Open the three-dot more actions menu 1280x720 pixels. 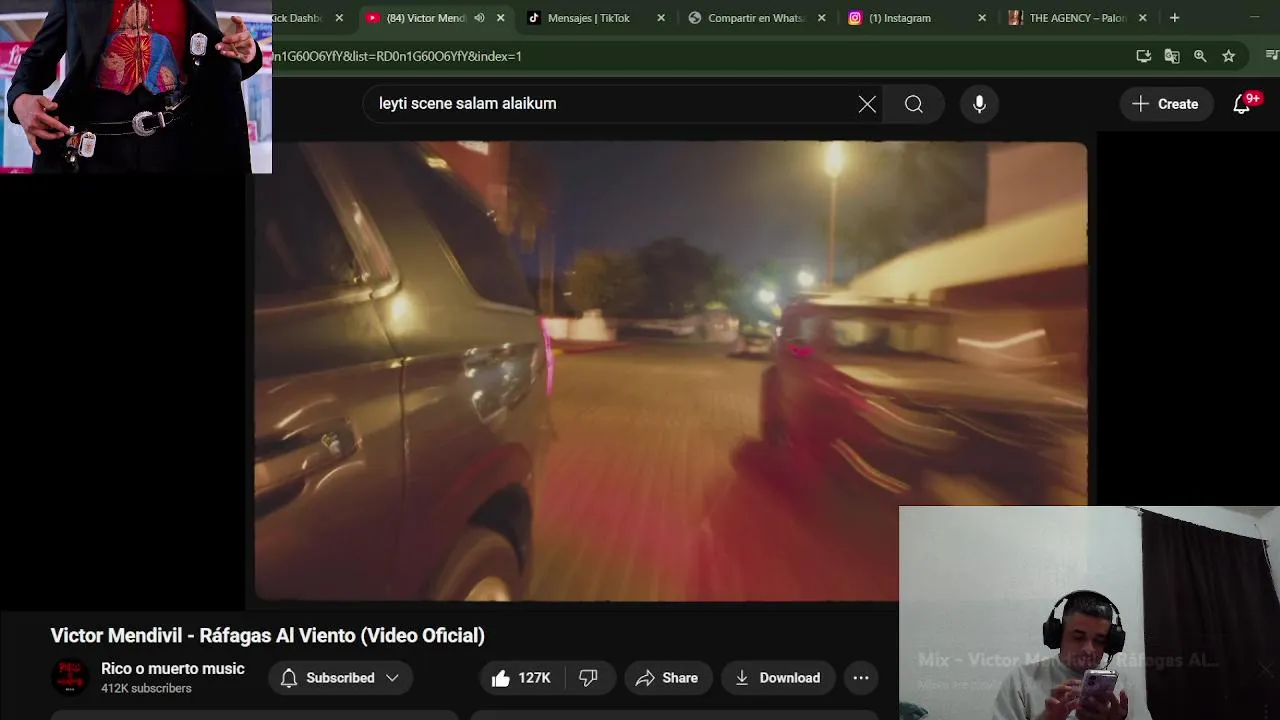click(861, 678)
